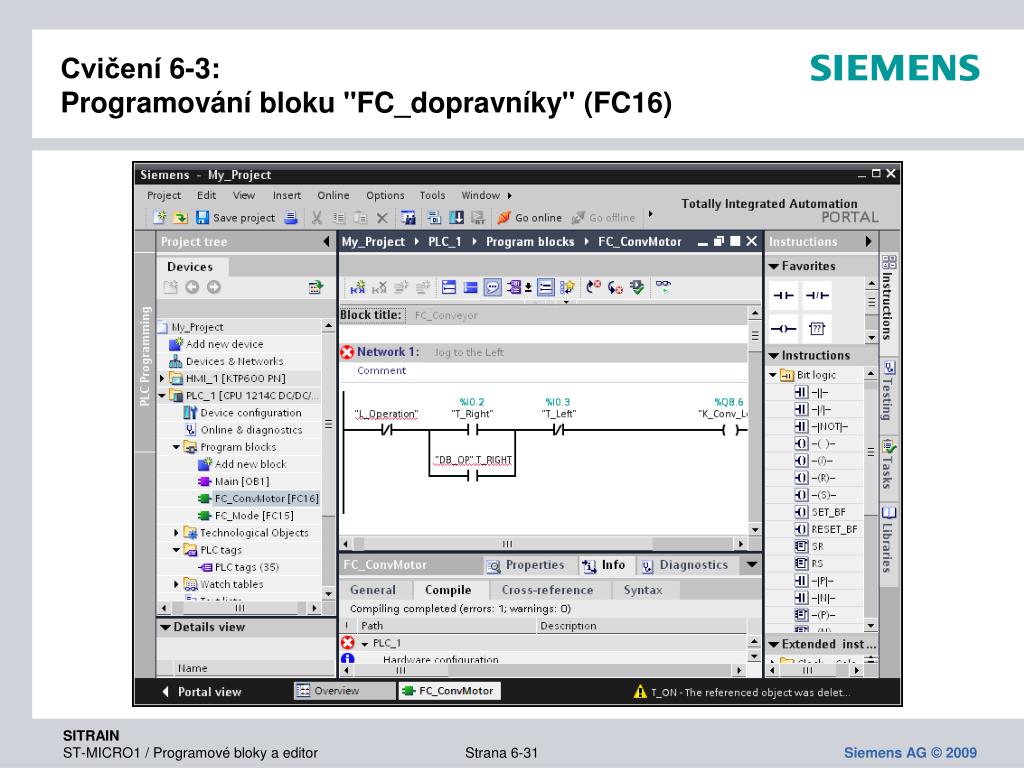Screen dimensions: 1024x768
Task: Click the FC_ConvMotor taskbar button
Action: coord(449,691)
